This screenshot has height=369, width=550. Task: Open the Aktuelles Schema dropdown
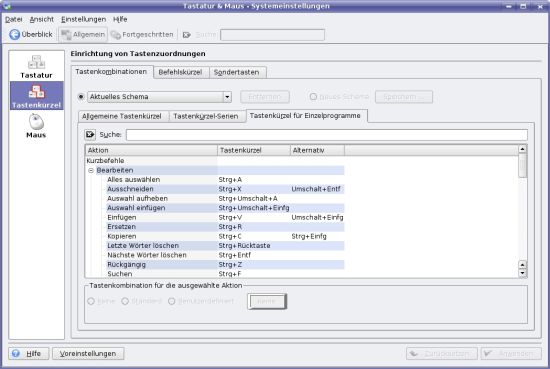(x=160, y=96)
